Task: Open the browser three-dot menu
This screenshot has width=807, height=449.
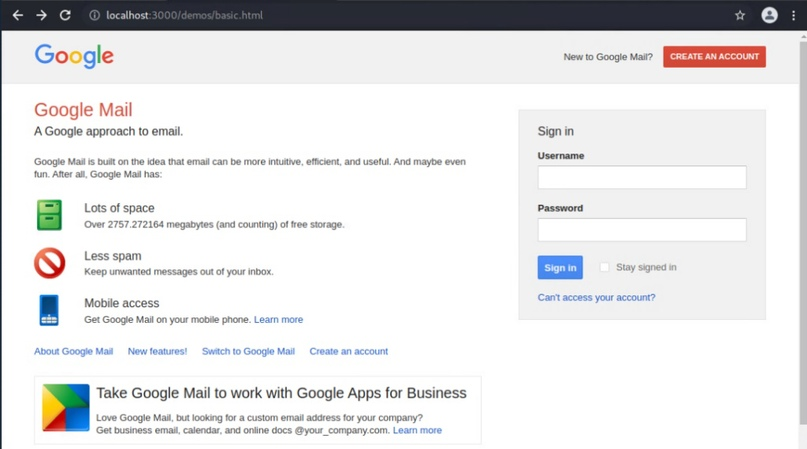Action: 794,15
